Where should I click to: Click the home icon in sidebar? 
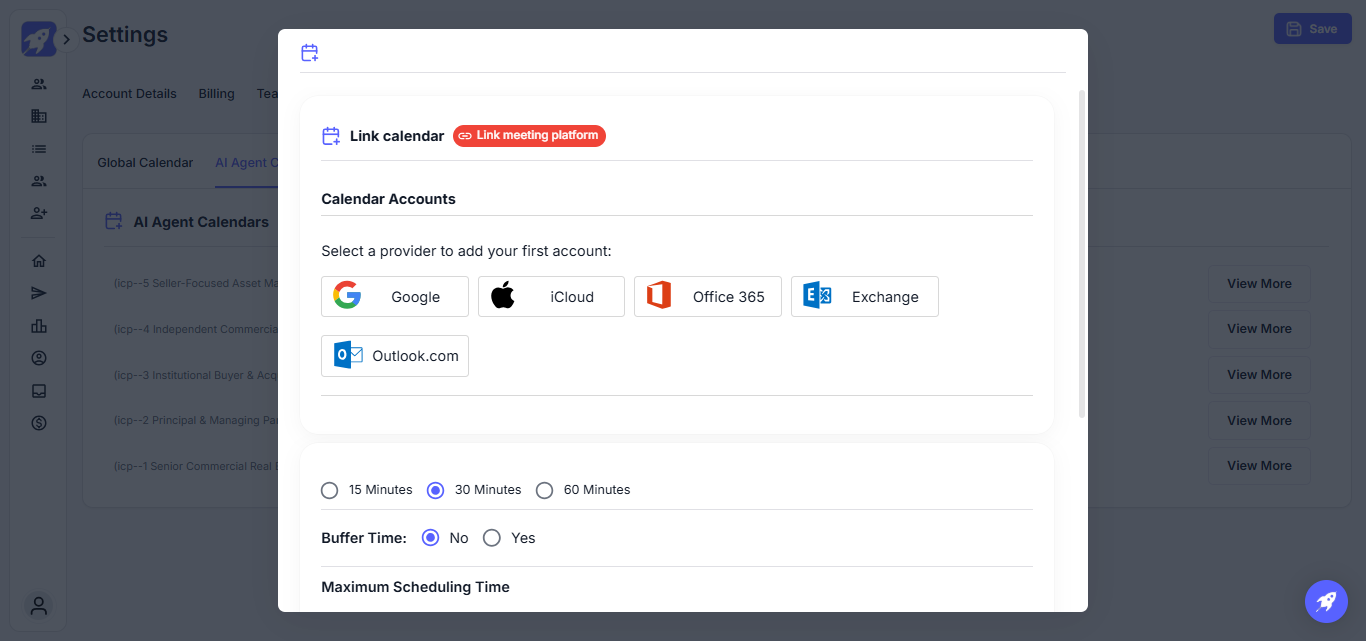(39, 261)
